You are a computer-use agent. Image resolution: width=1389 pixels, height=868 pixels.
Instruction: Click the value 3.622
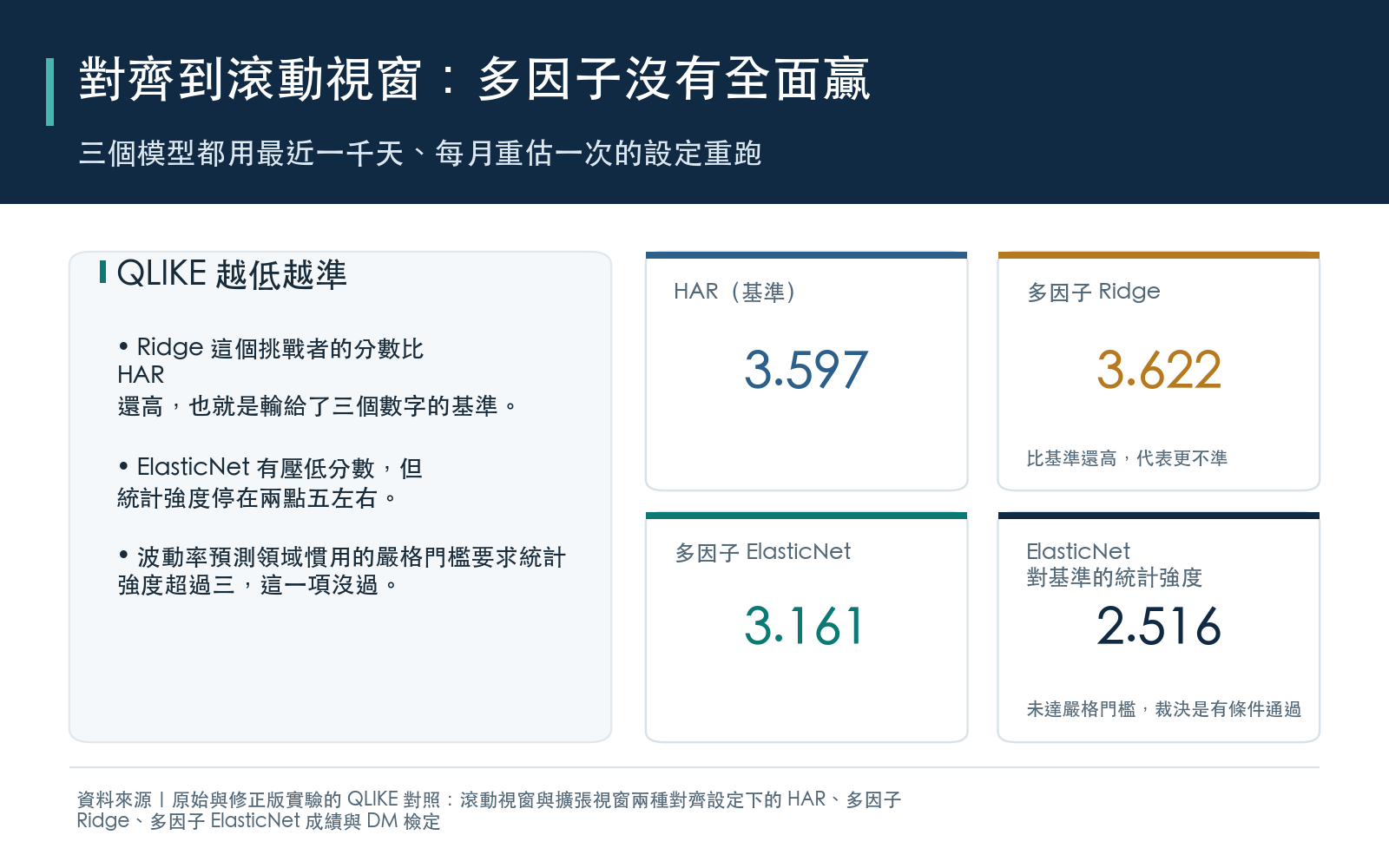1159,370
